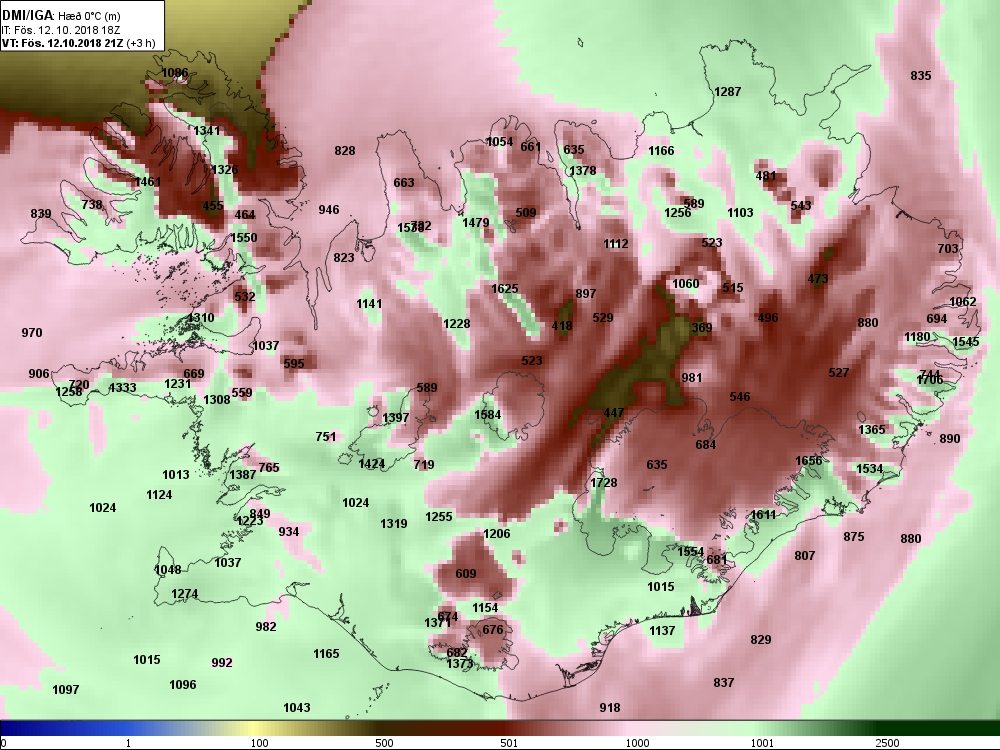Select the value '1625' on the map
The image size is (1000, 750).
pos(504,289)
